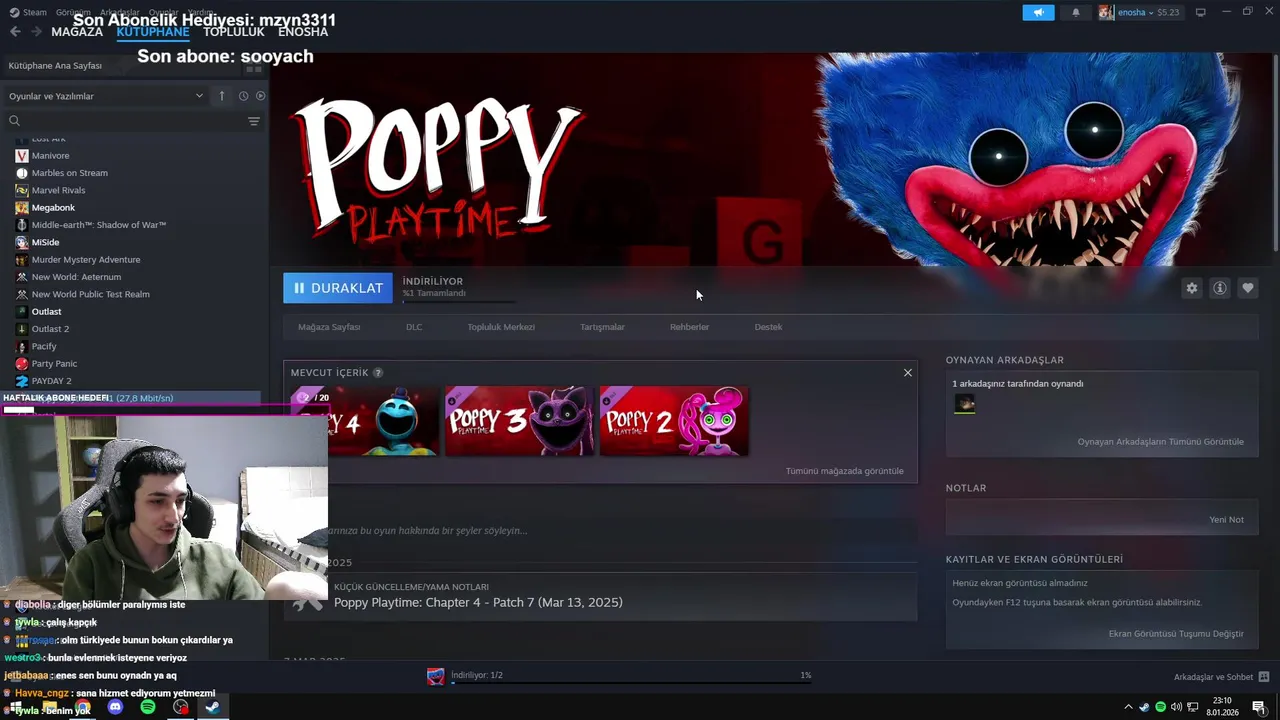This screenshot has width=1280, height=720.
Task: Open Chapter 4 Patch 7 news post
Action: (x=478, y=602)
